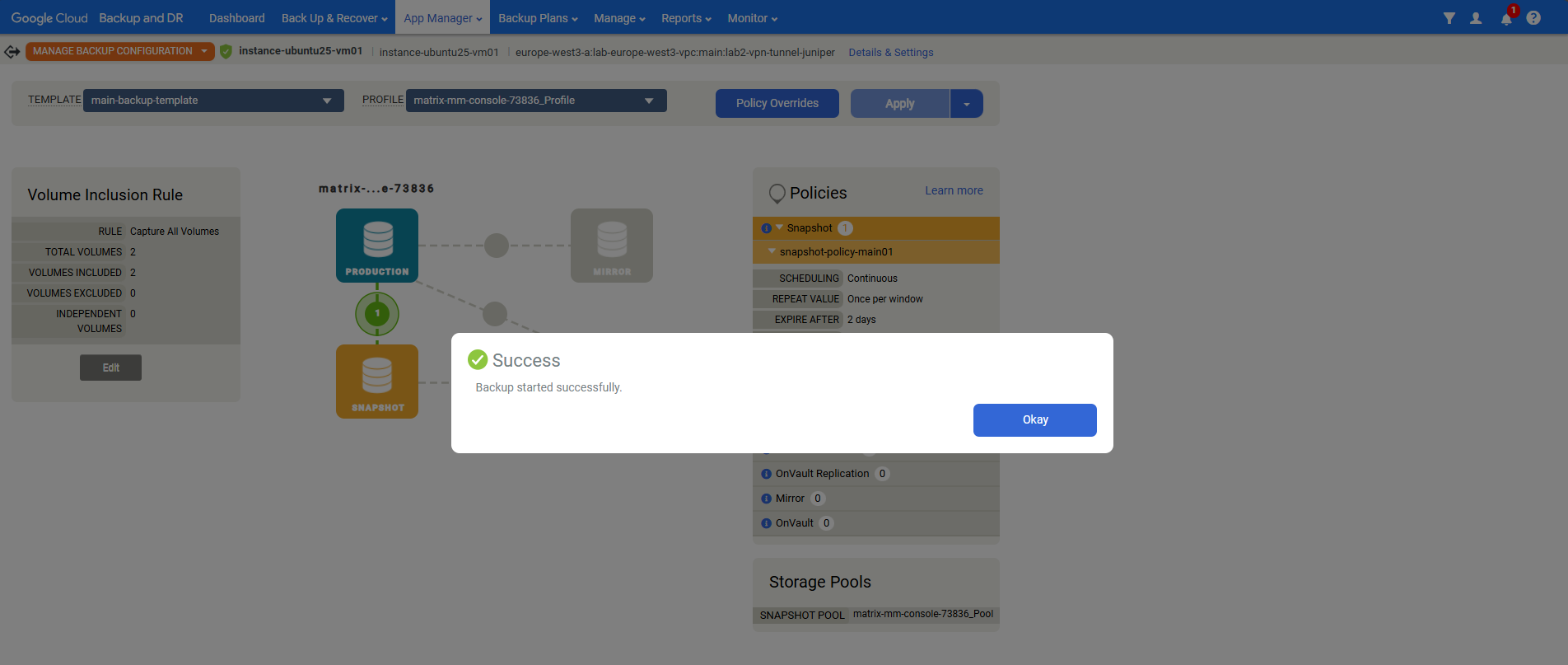Open the Backup Plans menu
The height and width of the screenshot is (665, 1568).
pos(538,18)
